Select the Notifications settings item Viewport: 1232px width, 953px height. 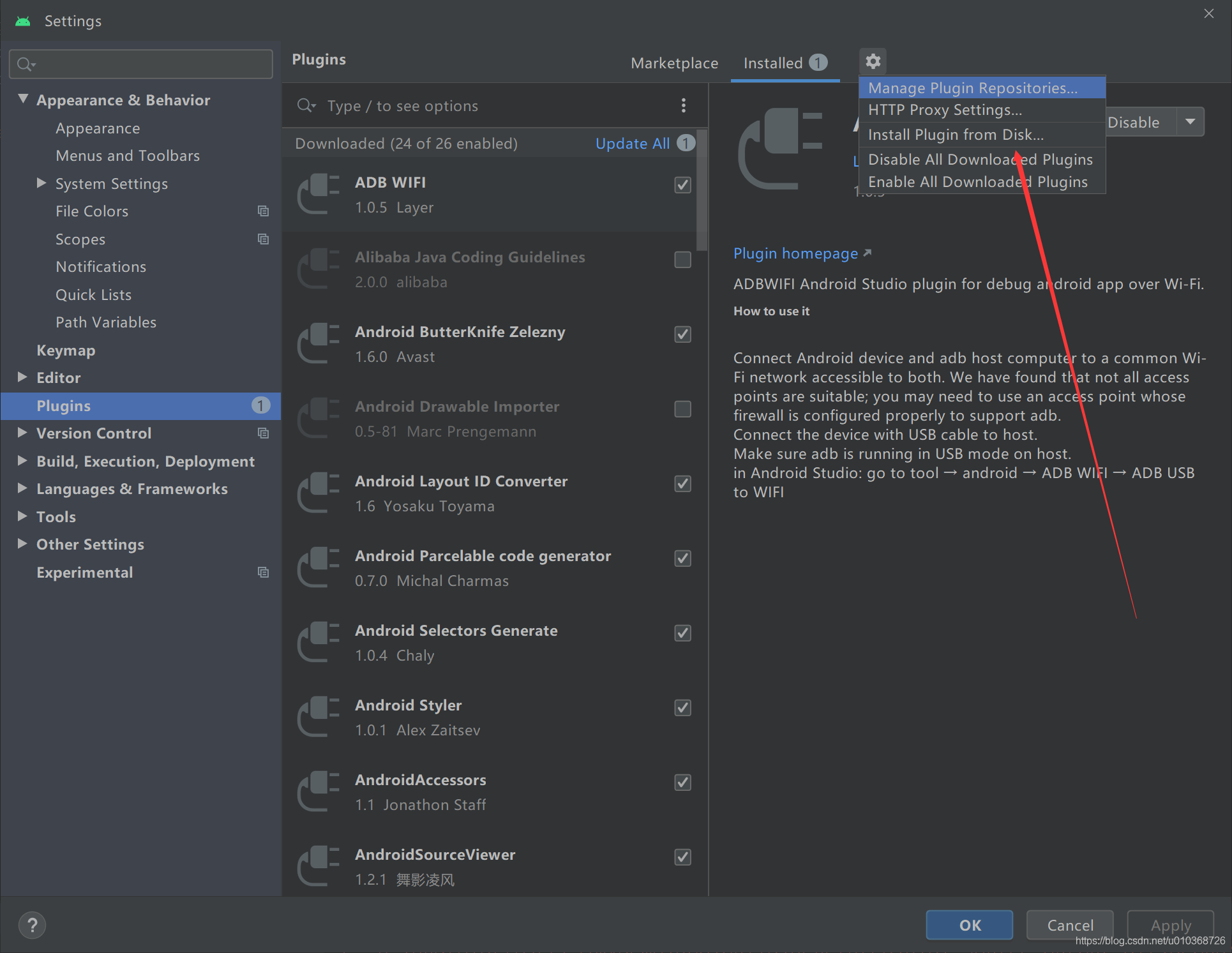(x=101, y=266)
